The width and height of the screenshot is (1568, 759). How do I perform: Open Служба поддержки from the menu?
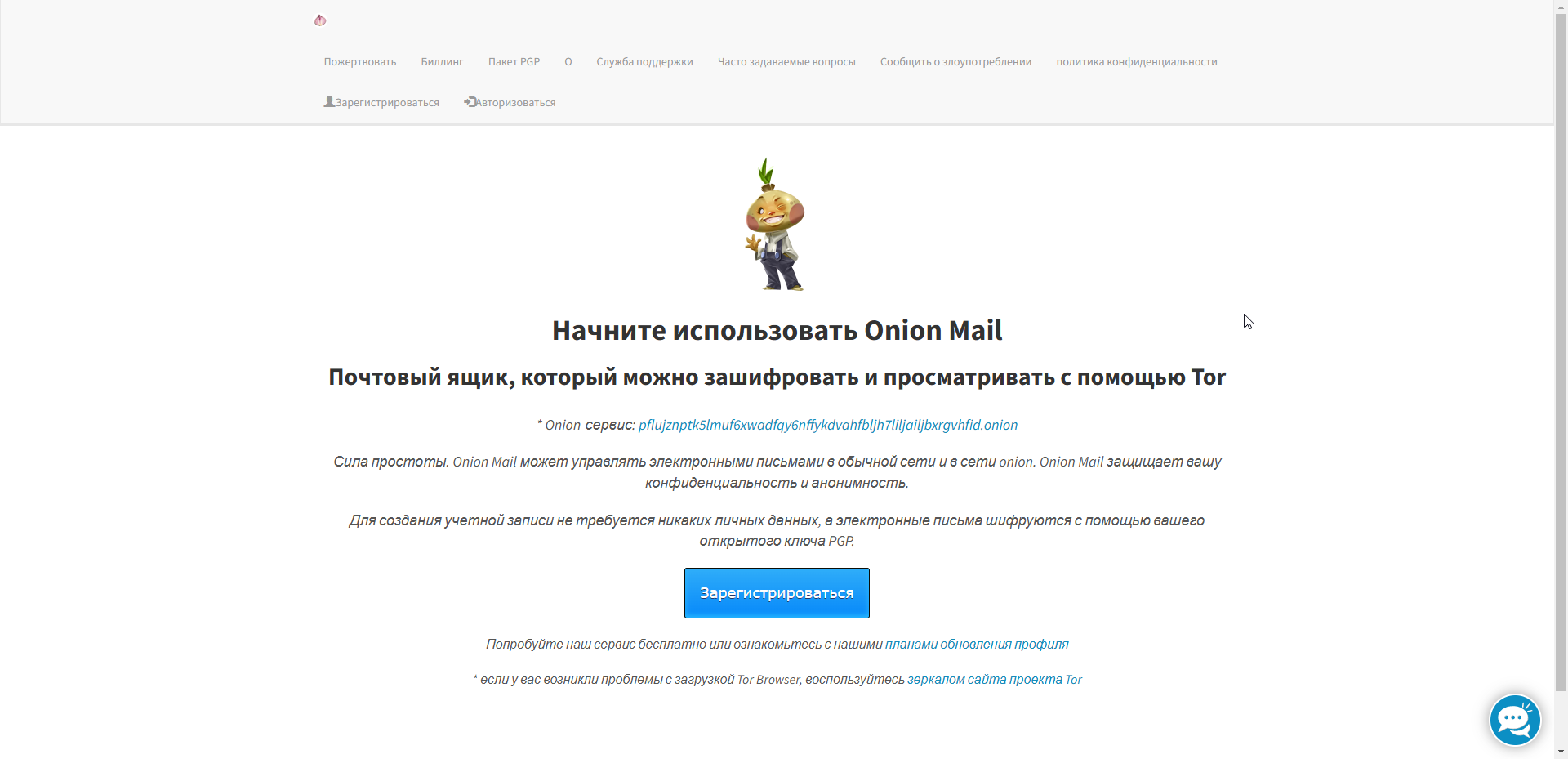click(x=644, y=61)
